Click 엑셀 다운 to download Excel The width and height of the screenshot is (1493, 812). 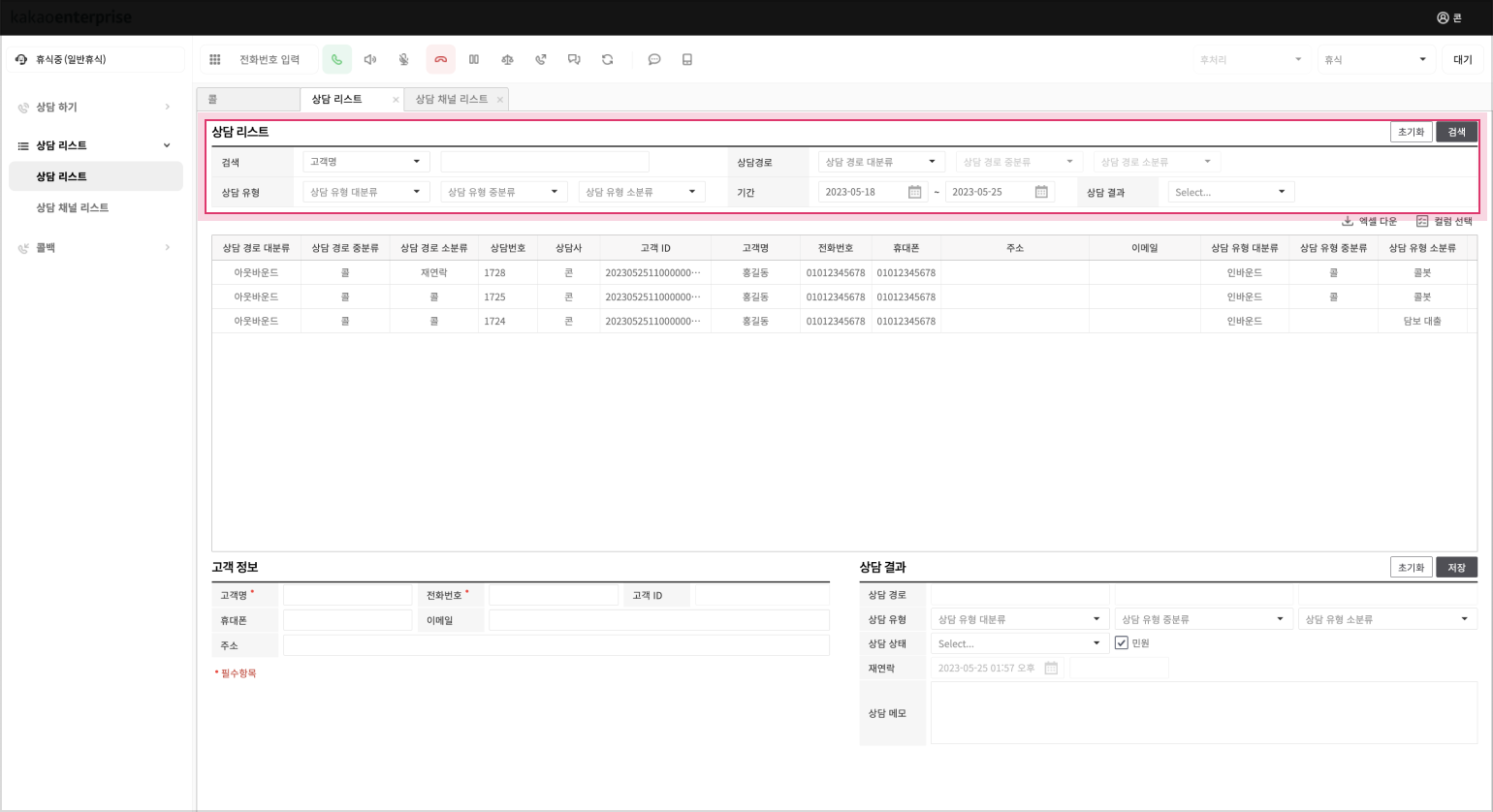(x=1369, y=222)
